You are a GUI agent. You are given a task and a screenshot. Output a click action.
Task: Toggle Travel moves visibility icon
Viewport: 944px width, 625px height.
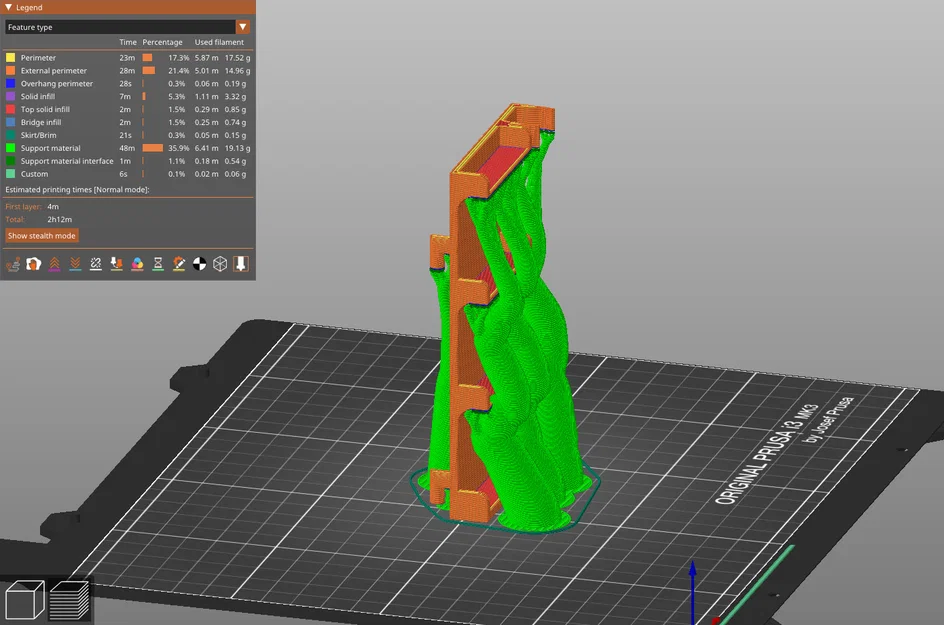[13, 264]
